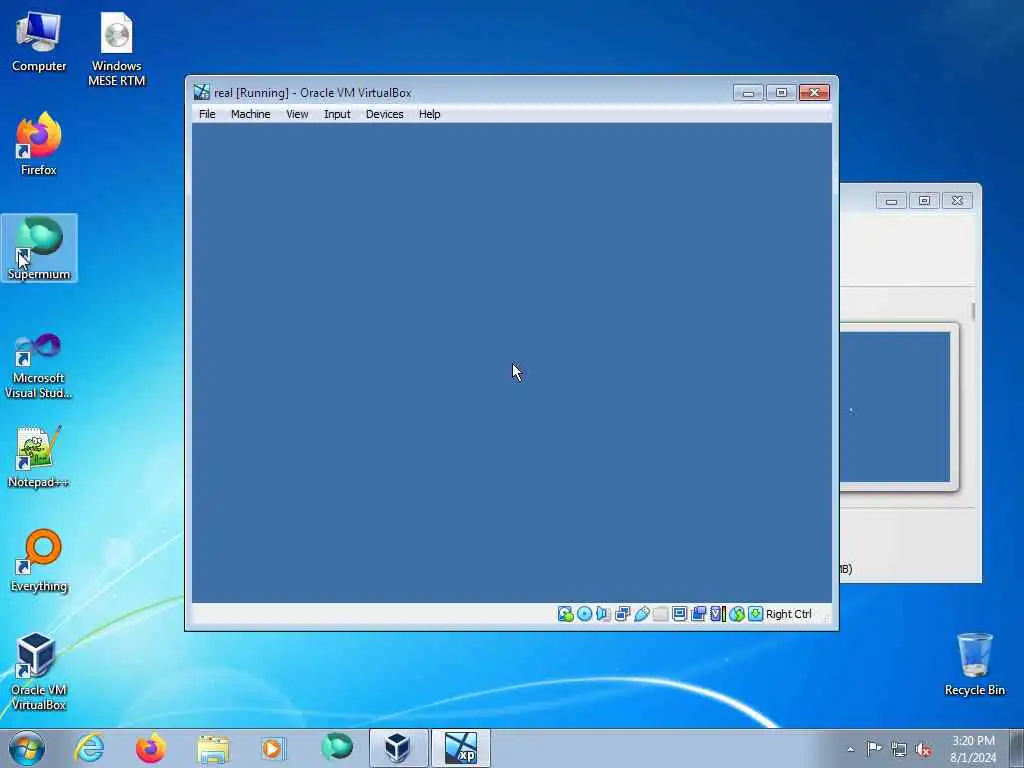Click the VirtualBox title bar window icon
The width and height of the screenshot is (1024, 768).
[202, 92]
